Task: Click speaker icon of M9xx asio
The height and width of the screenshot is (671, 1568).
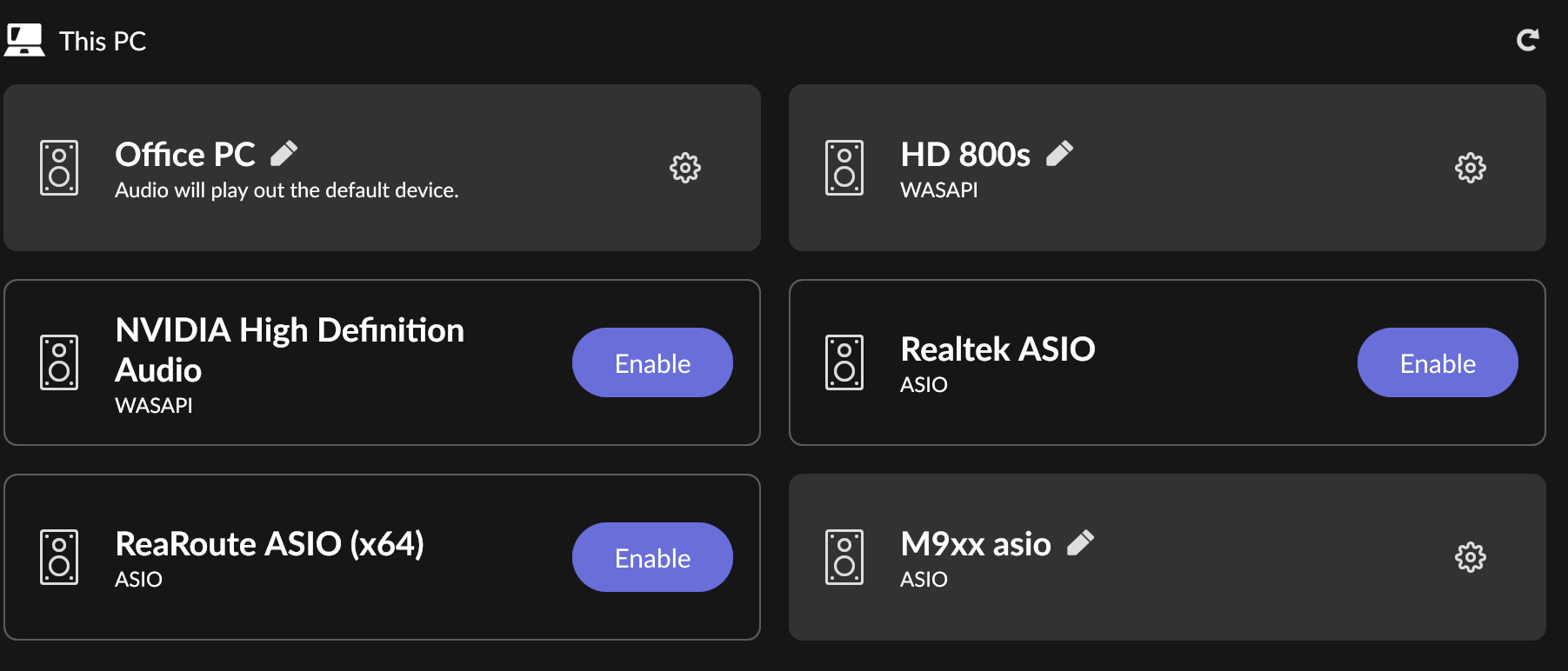Action: 844,557
